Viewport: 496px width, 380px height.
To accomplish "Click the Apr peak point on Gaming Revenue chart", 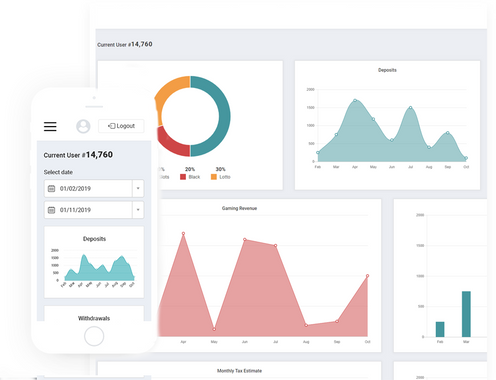I will (183, 234).
